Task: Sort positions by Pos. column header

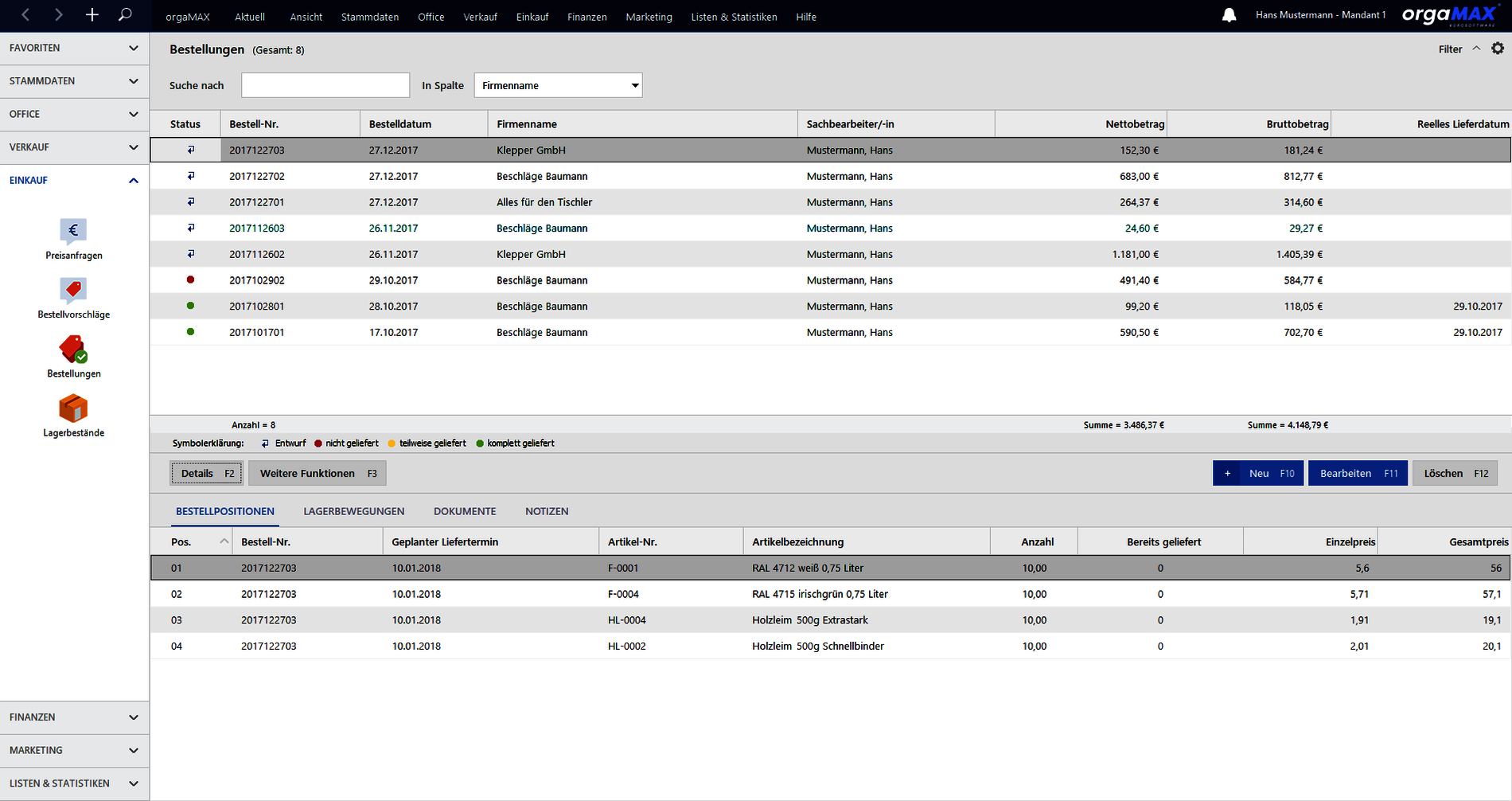Action: tap(192, 542)
